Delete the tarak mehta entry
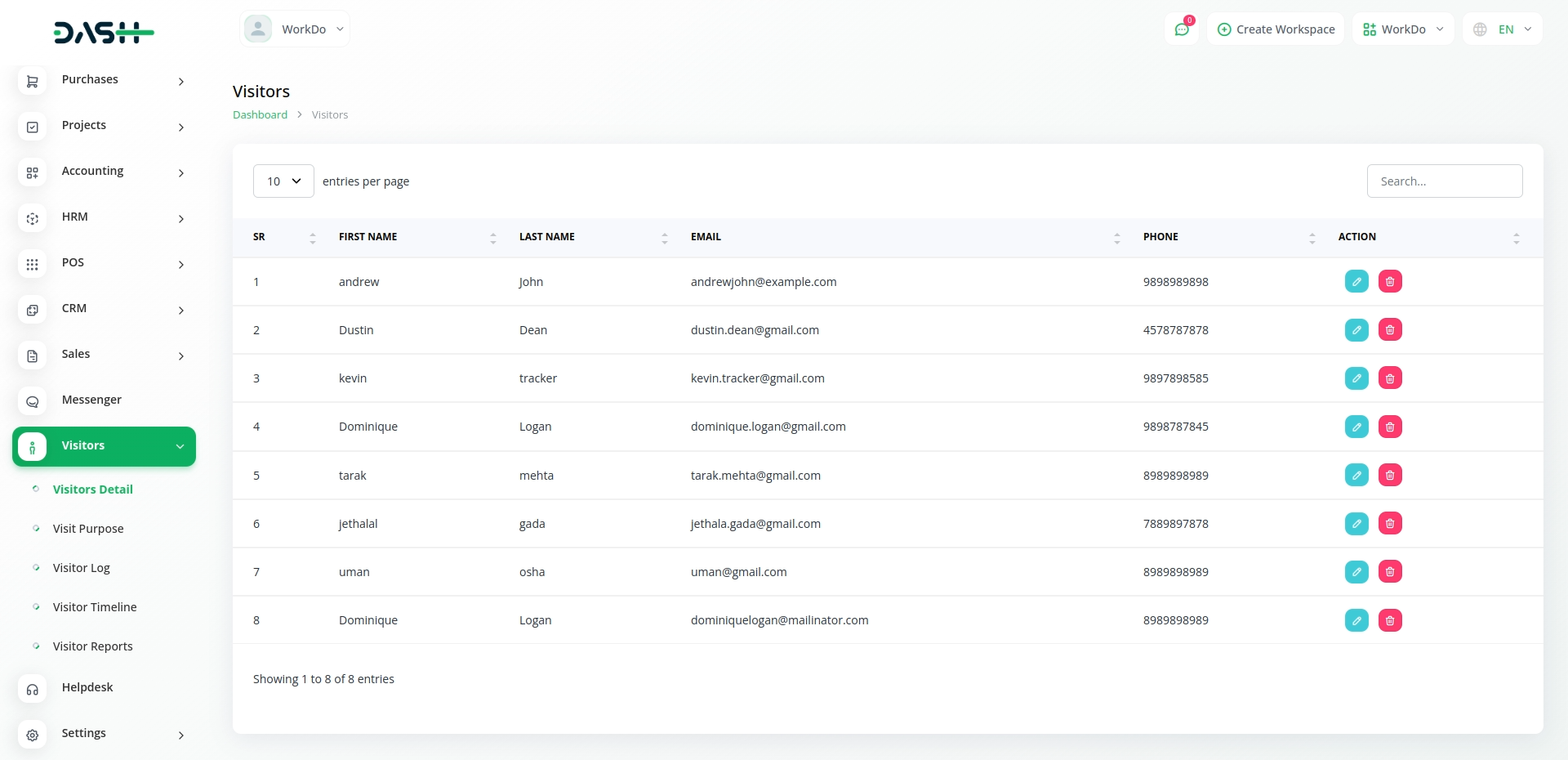 pyautogui.click(x=1389, y=476)
